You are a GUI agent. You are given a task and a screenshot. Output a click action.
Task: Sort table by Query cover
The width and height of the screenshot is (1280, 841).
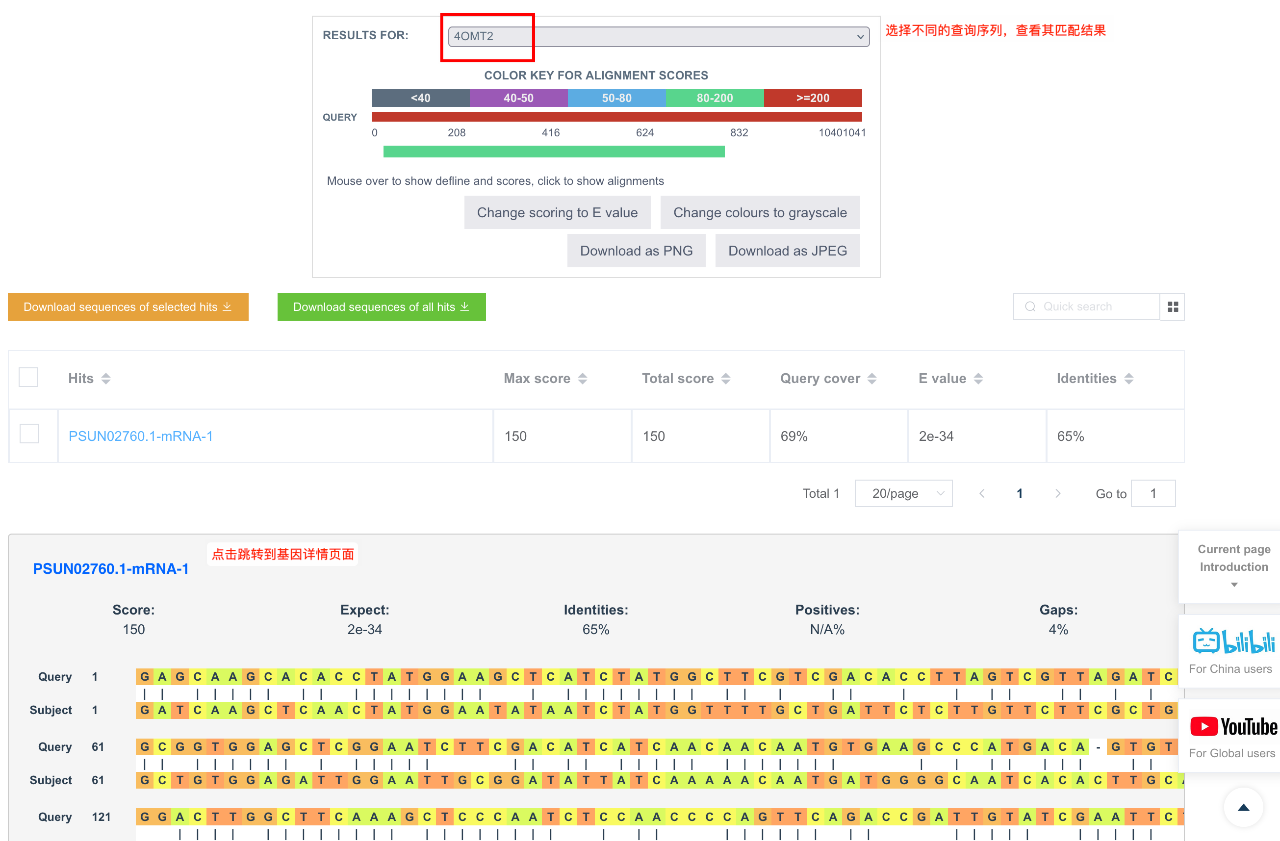872,379
